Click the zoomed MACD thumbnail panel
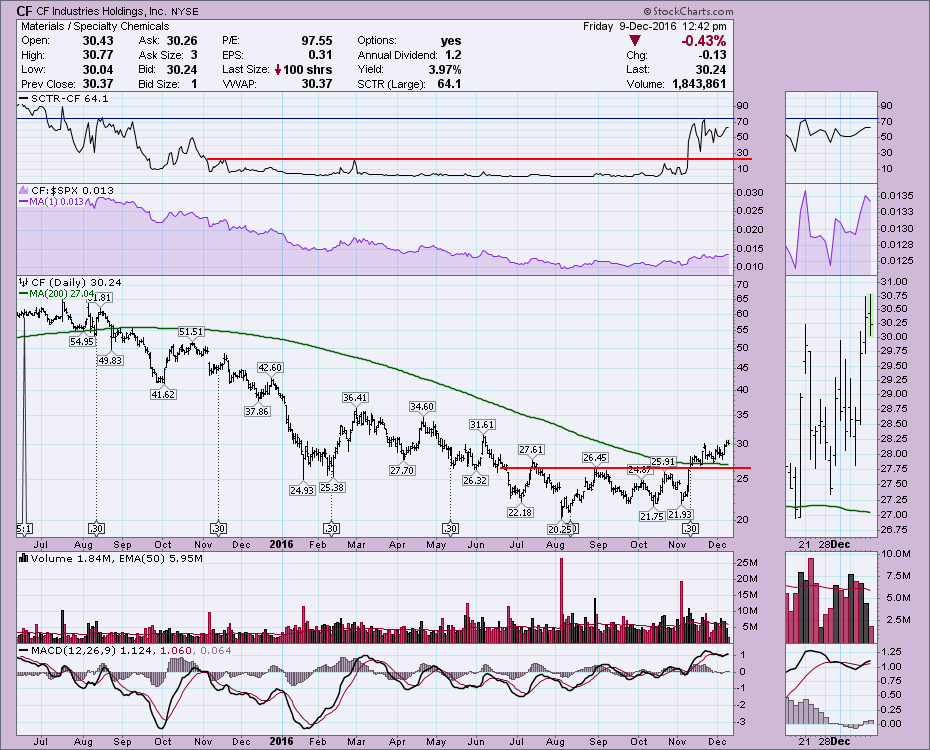 click(830, 689)
